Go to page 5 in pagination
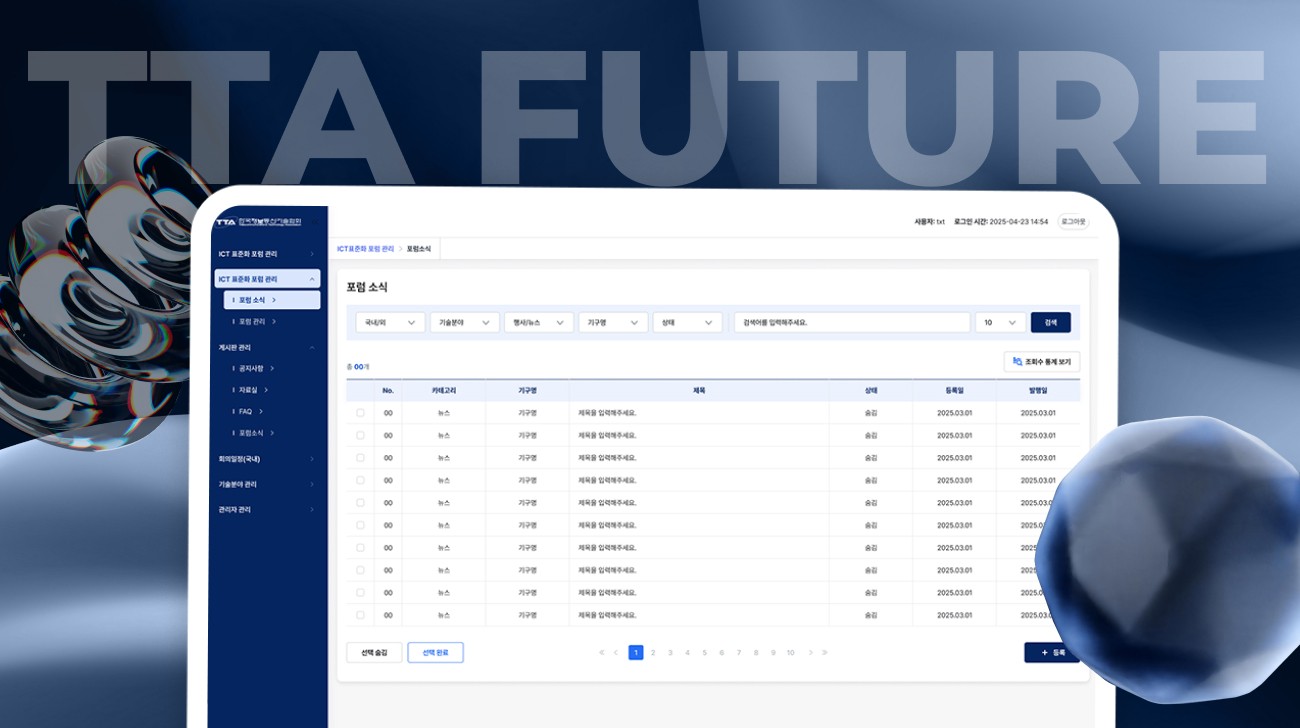Image resolution: width=1300 pixels, height=728 pixels. coord(704,653)
